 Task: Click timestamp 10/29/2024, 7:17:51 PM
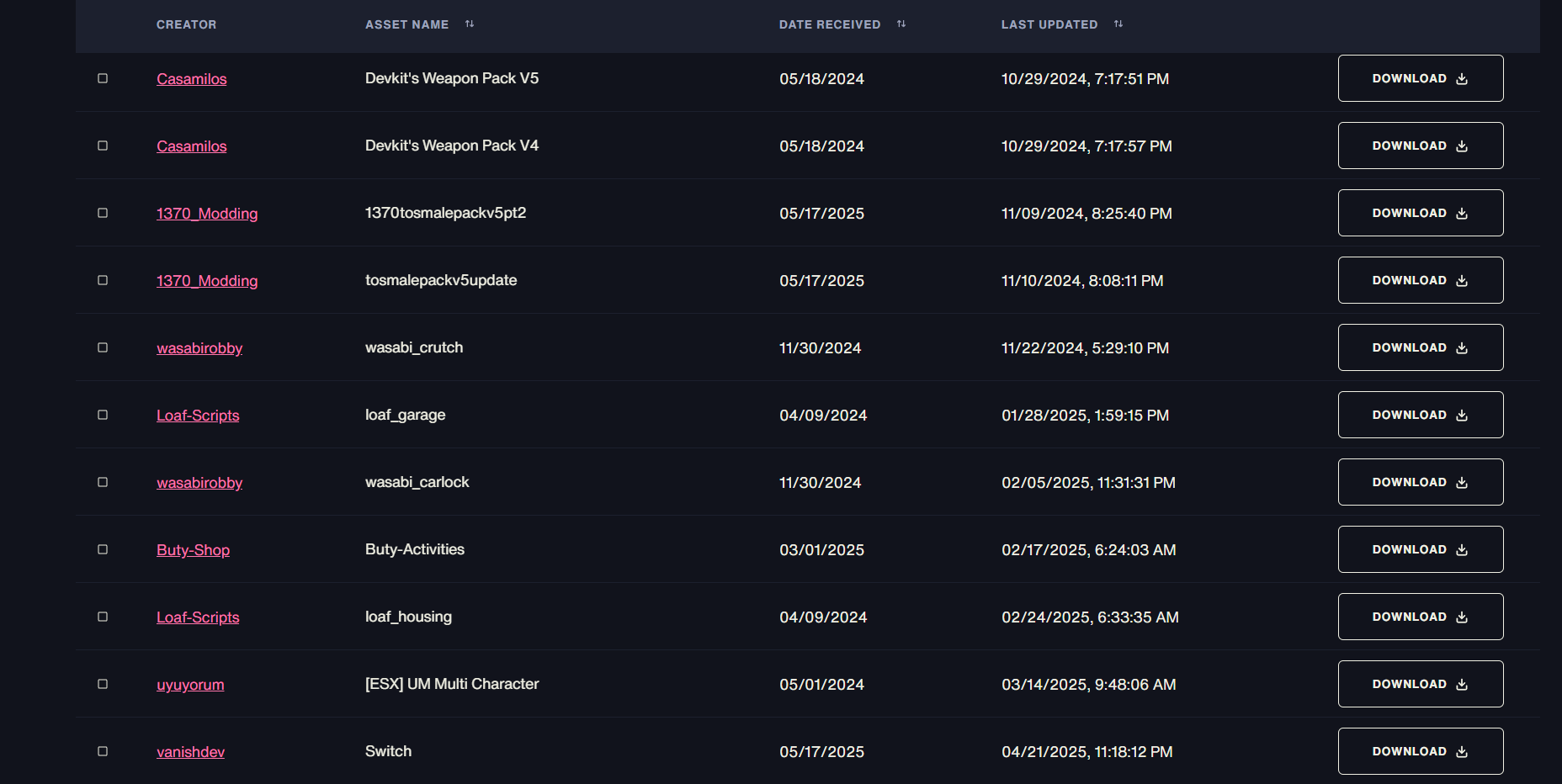[1085, 79]
